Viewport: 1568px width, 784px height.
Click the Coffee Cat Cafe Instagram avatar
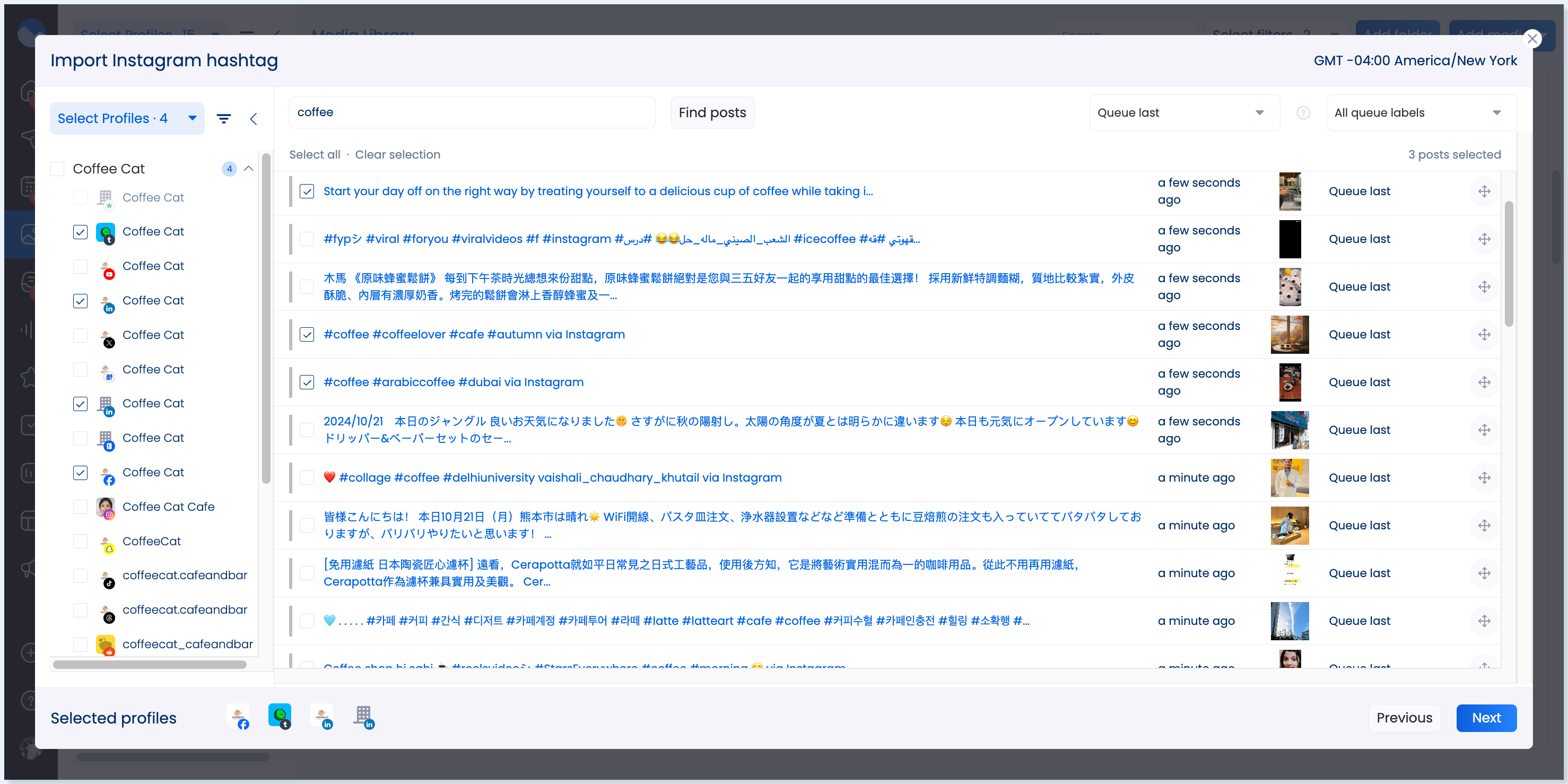pos(106,507)
